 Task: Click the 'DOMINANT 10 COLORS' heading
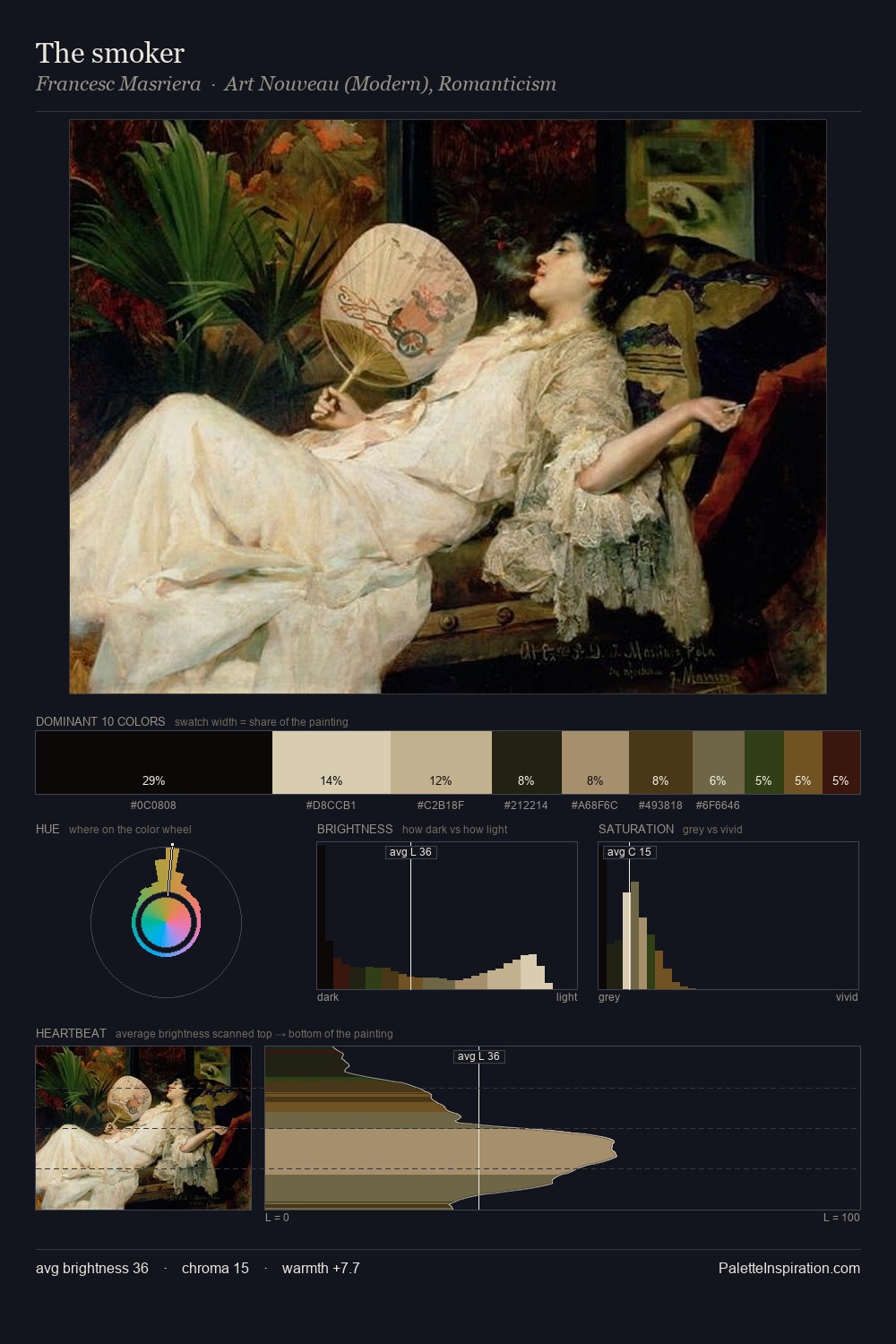(x=100, y=721)
